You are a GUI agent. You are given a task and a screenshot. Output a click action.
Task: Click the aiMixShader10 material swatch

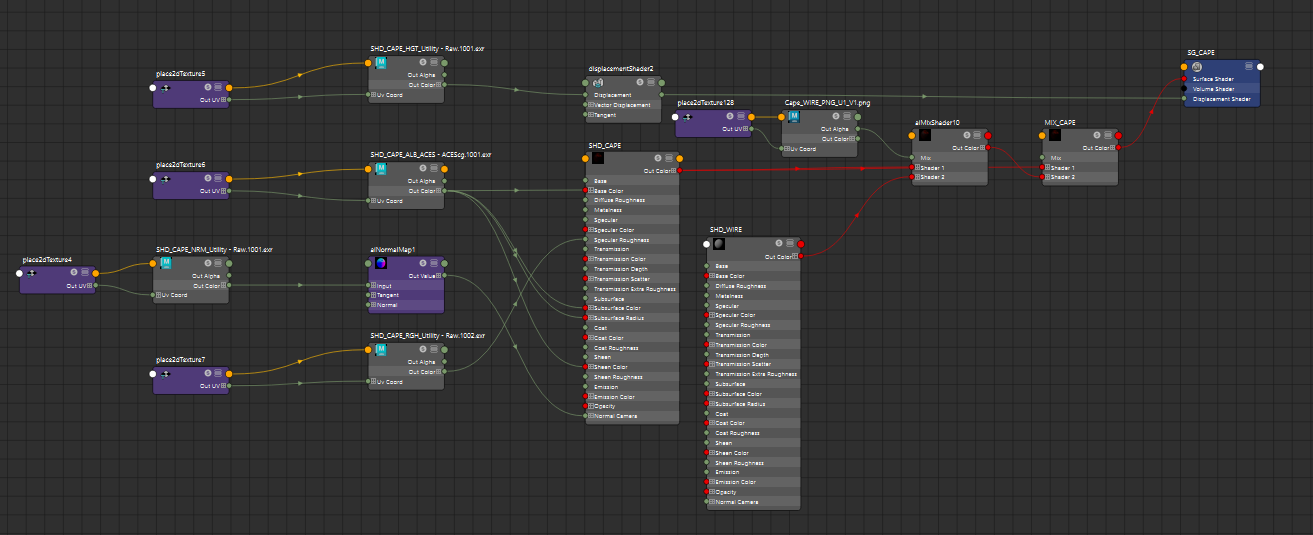click(x=925, y=134)
